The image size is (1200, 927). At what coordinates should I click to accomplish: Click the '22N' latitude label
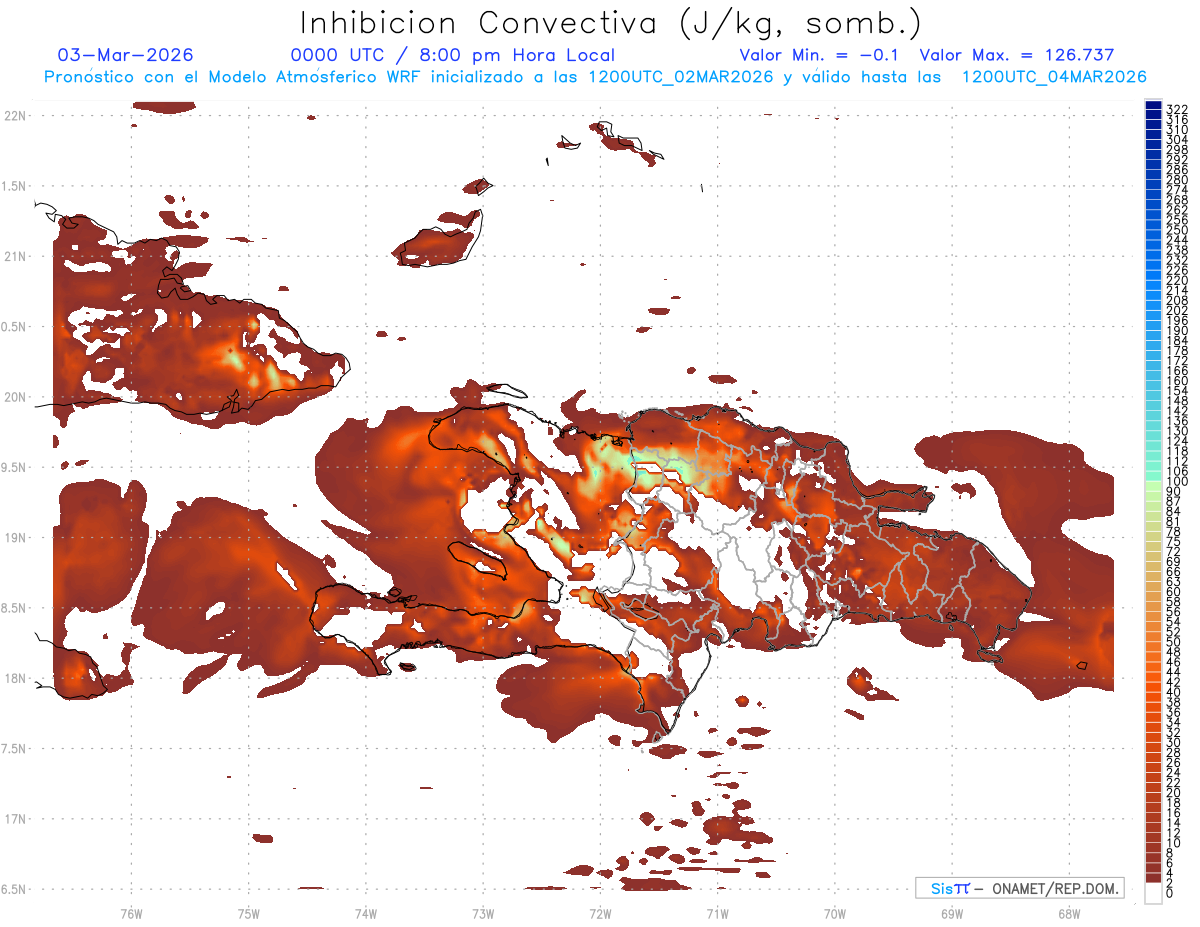coord(15,115)
